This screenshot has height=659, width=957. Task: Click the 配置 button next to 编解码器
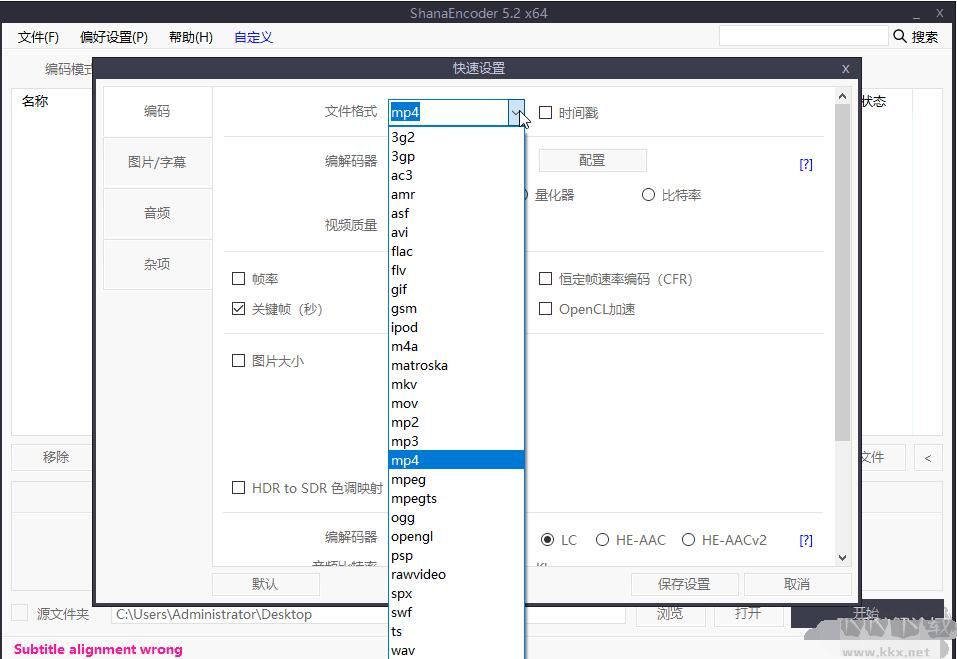[593, 160]
